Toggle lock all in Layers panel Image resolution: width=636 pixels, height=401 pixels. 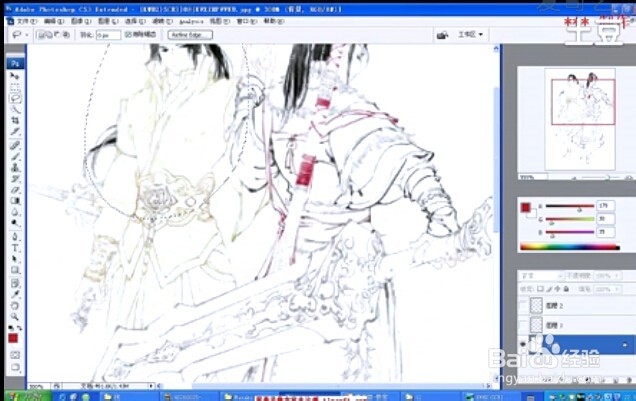coord(566,289)
